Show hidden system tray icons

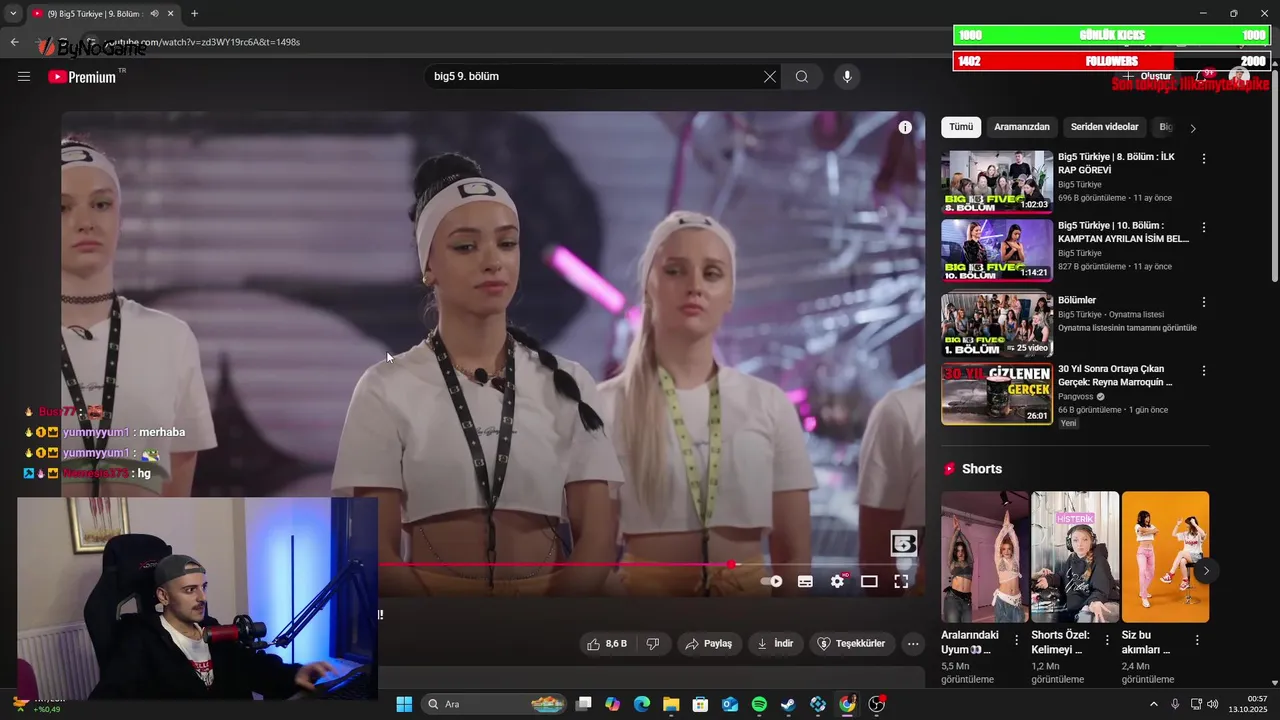[x=1153, y=704]
